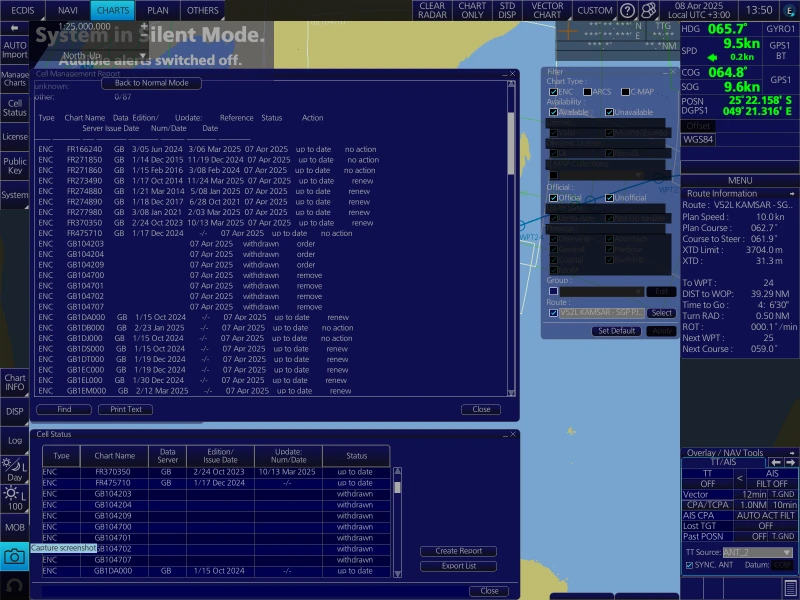
Task: Select CUSTOM display mode
Action: tap(594, 10)
